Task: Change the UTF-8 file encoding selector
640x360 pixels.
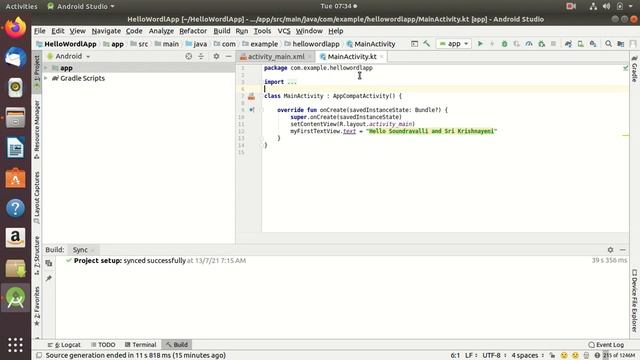Action: tap(493, 355)
